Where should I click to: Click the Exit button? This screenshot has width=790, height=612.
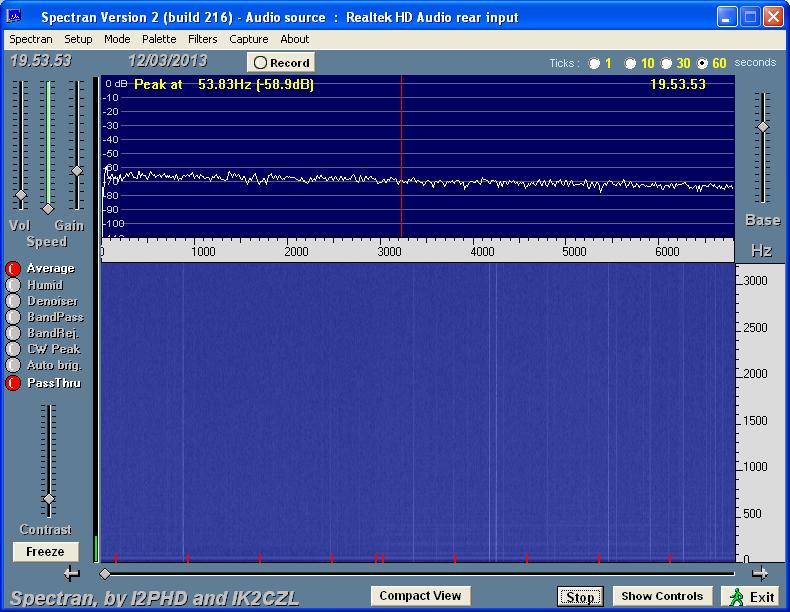pyautogui.click(x=752, y=597)
